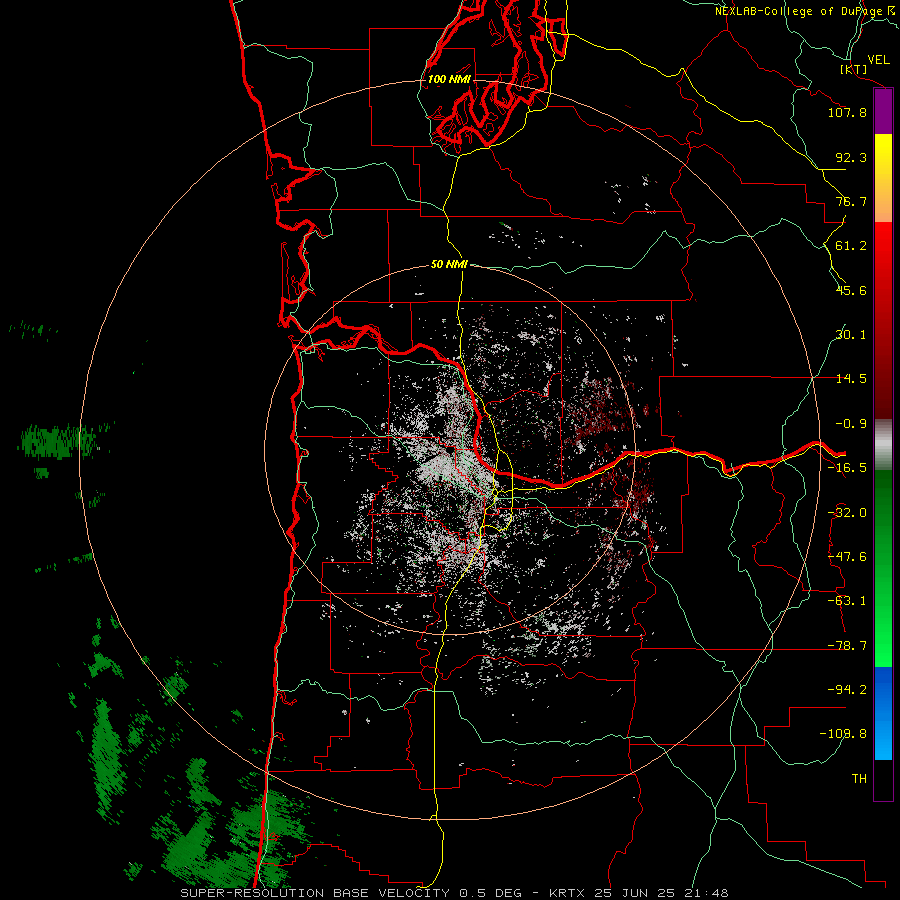Click the -78.7 velocity scale value
Screen dimensions: 900x900
tap(847, 646)
